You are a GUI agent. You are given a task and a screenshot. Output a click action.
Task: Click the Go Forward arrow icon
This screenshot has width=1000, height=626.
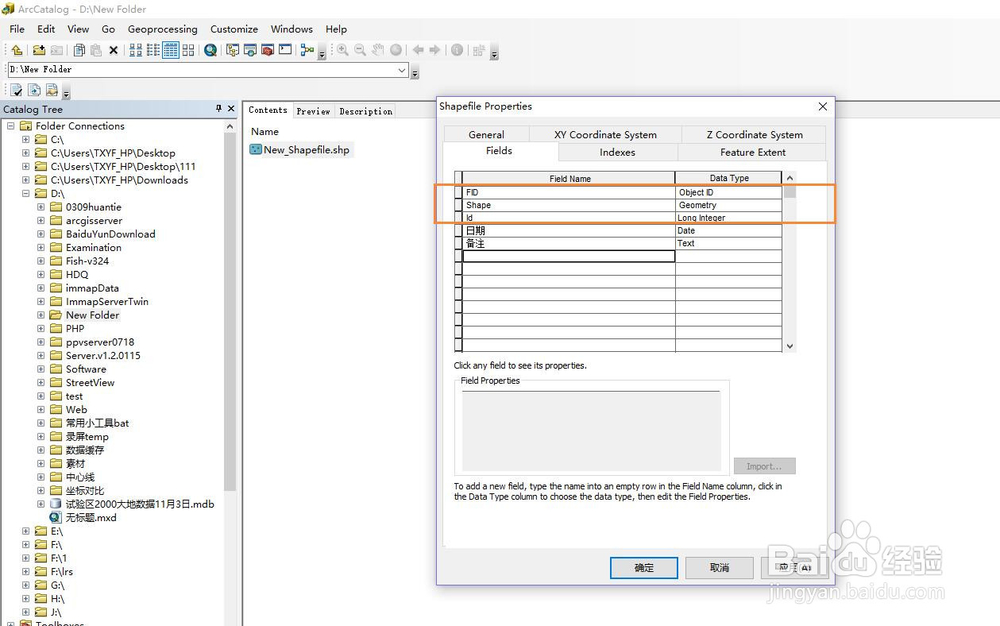coord(435,50)
